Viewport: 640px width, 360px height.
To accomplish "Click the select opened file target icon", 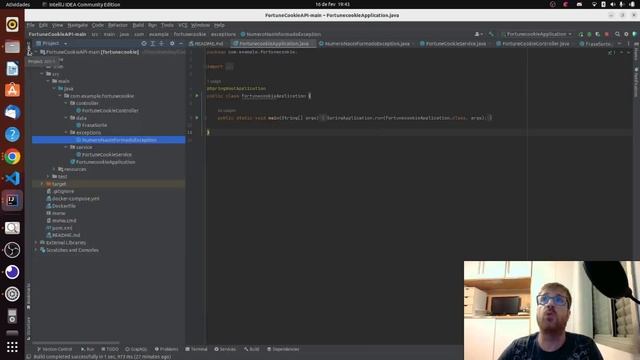I will 144,44.
